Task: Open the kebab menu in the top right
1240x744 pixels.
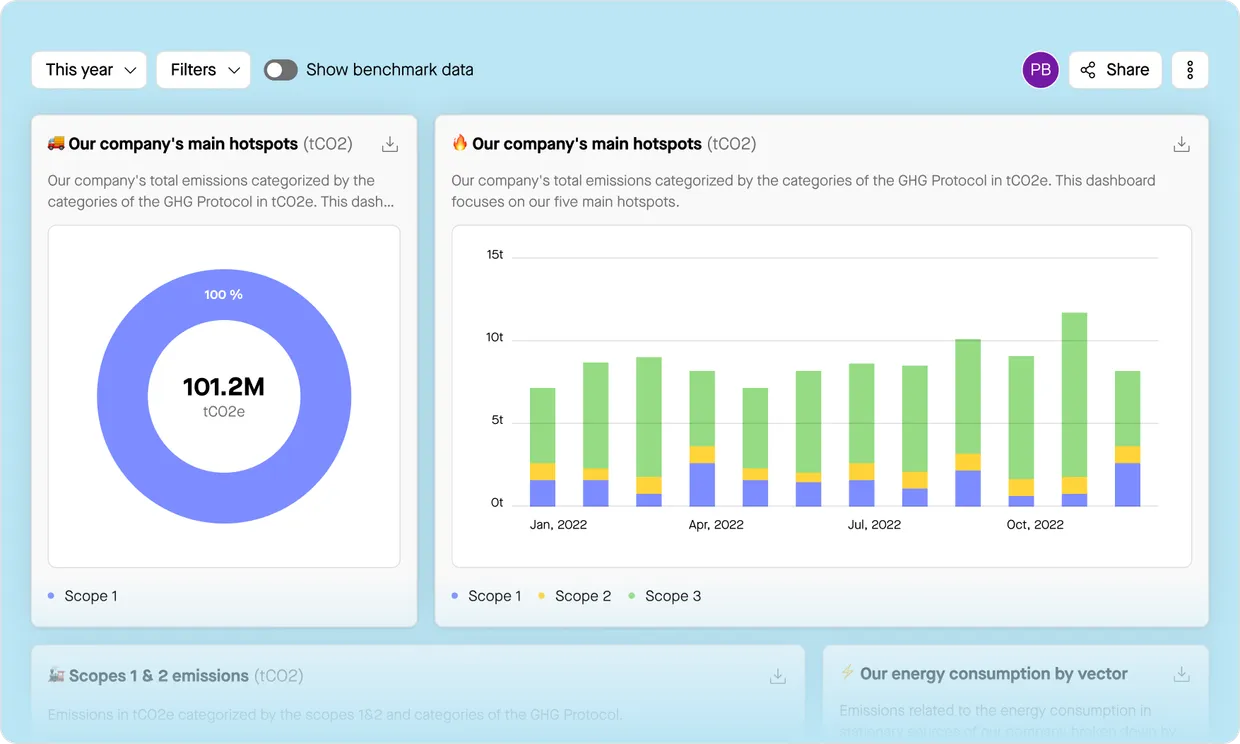Action: coord(1190,69)
